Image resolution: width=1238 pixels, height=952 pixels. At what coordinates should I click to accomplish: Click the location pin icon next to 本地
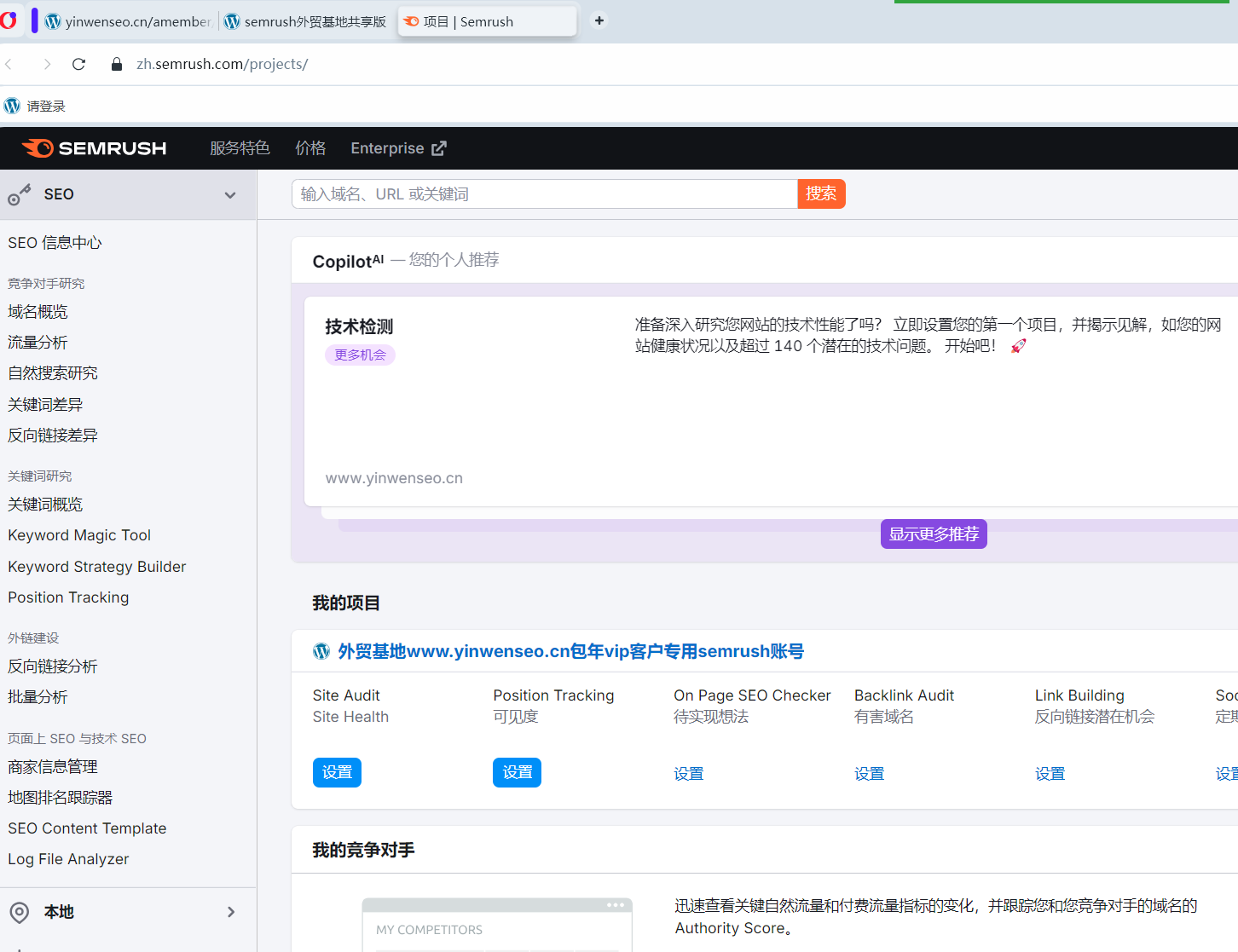pos(19,911)
